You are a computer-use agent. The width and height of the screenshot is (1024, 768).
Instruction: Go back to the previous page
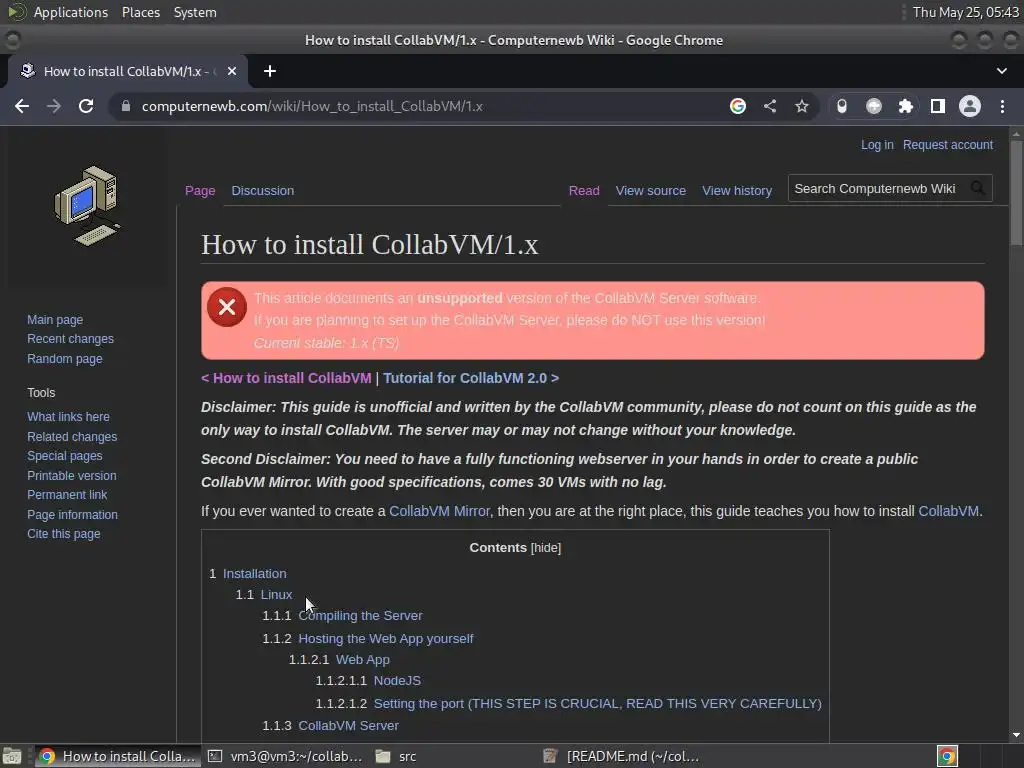click(22, 106)
